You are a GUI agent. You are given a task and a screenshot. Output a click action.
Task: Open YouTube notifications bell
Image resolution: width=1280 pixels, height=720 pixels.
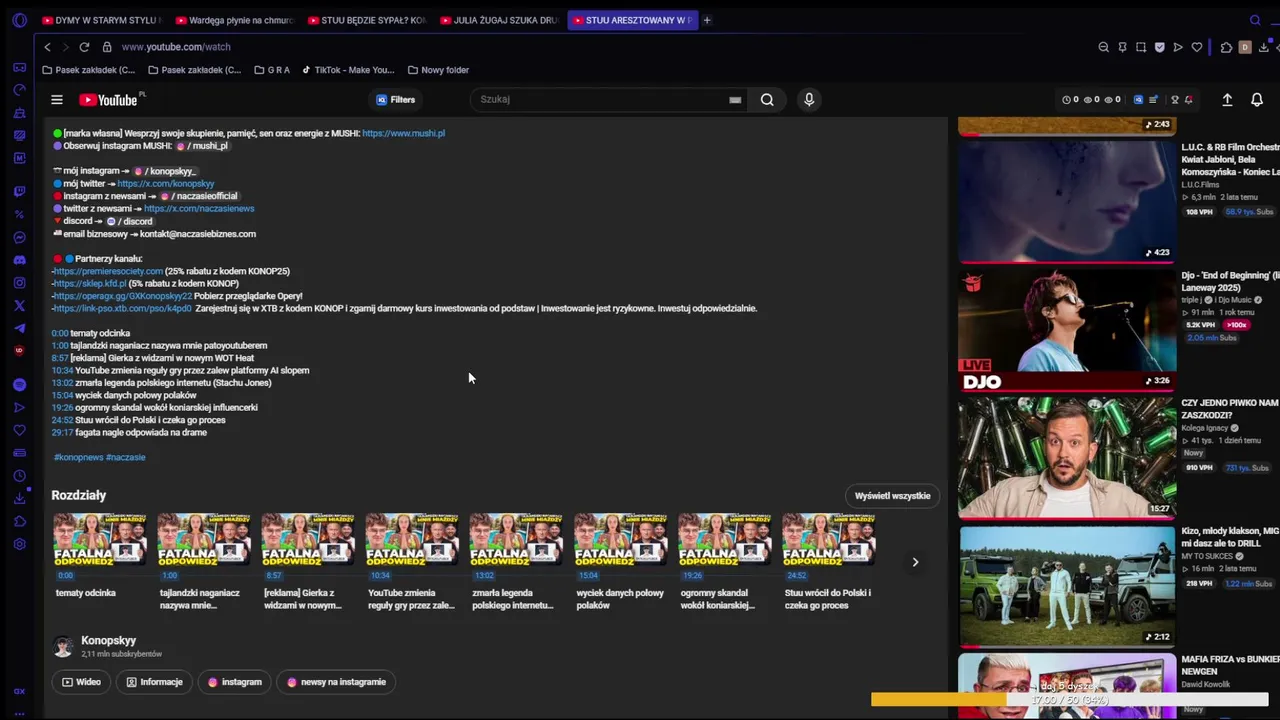click(x=1257, y=100)
